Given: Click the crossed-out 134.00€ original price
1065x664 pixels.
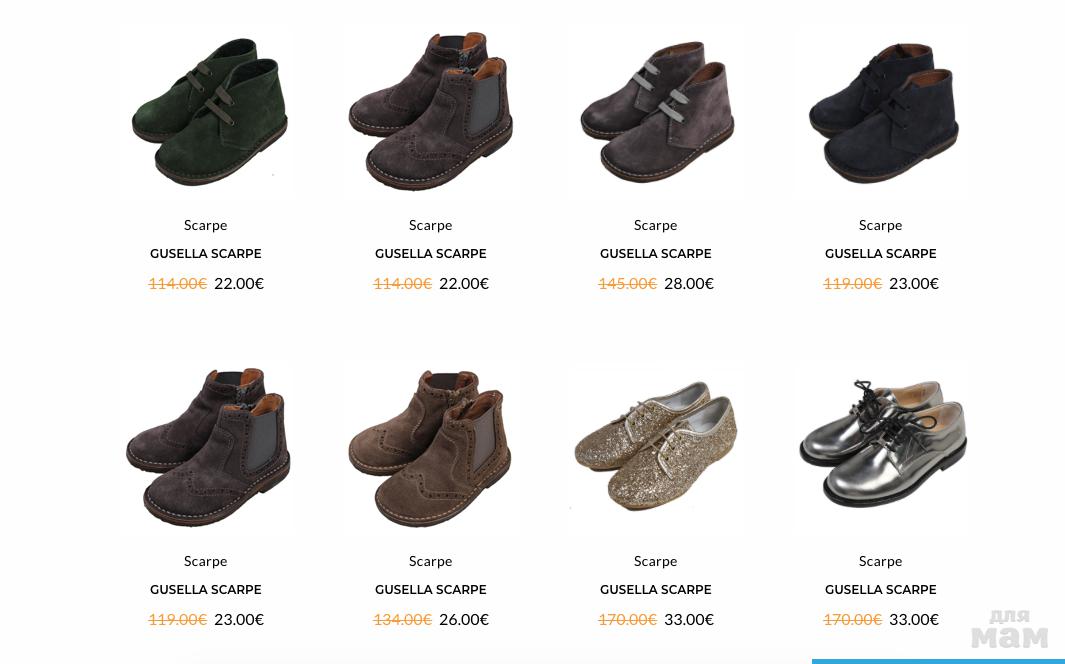Looking at the screenshot, I should coord(402,620).
